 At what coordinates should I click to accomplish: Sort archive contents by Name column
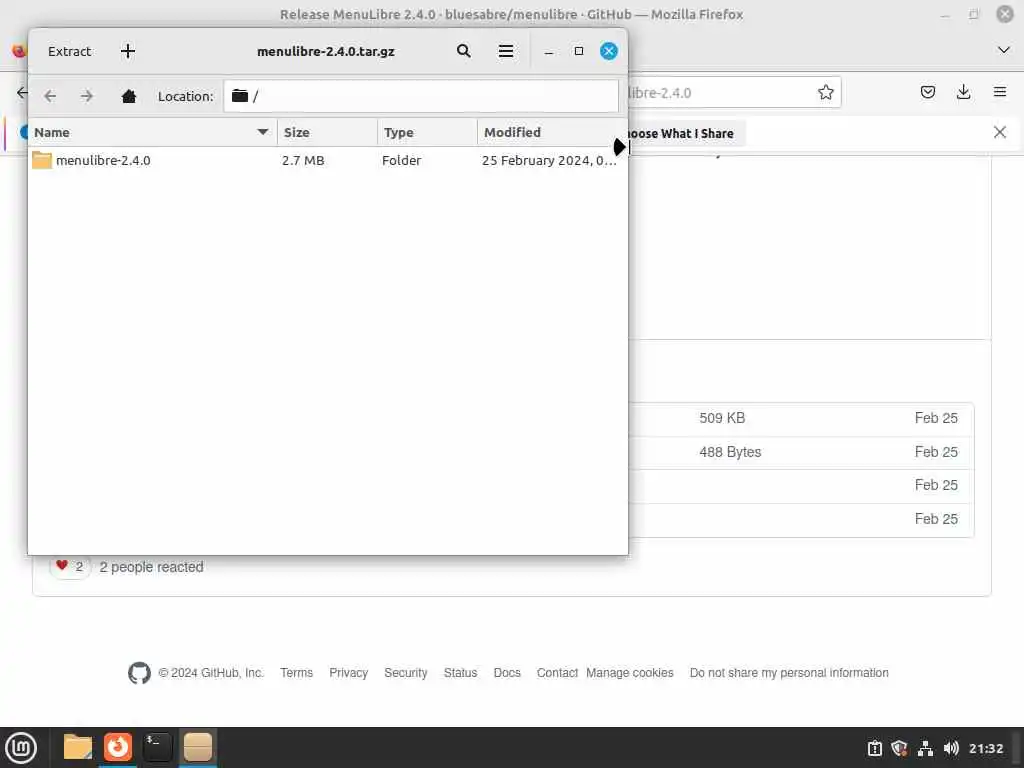click(152, 133)
